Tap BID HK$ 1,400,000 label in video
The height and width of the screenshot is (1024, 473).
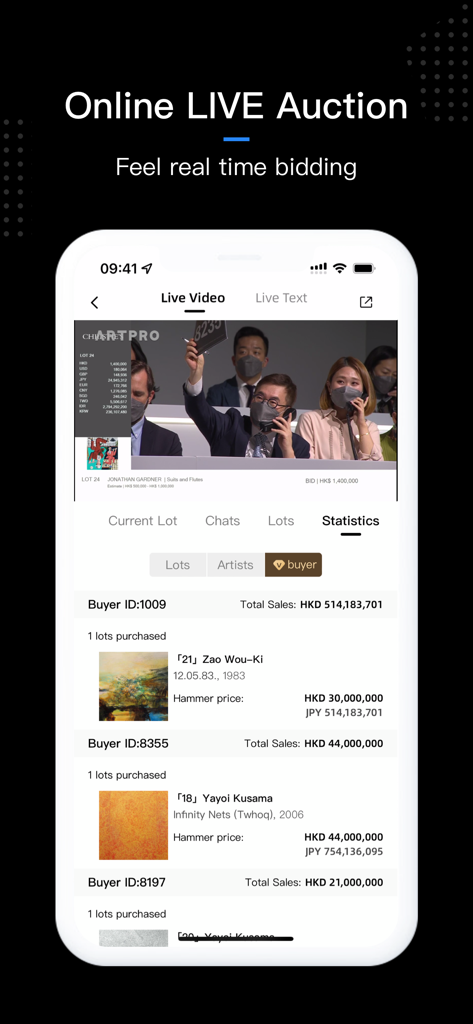click(x=331, y=481)
